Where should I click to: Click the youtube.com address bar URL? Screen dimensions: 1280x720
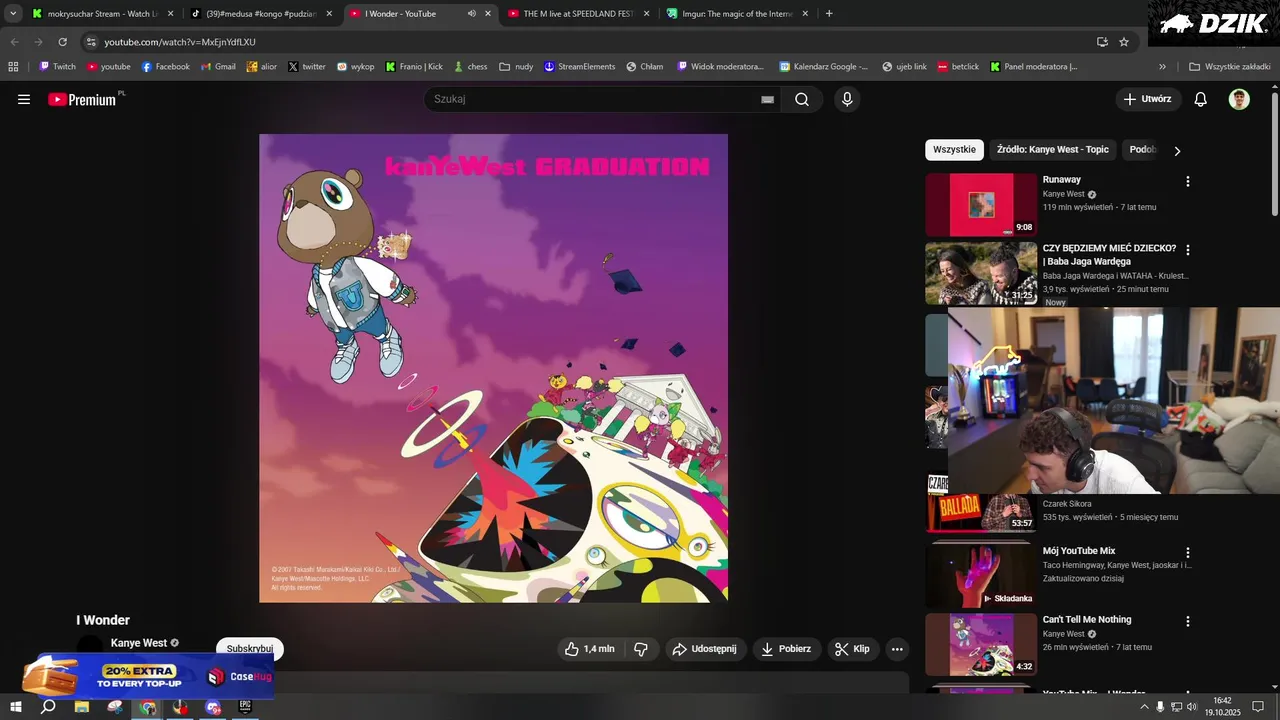click(x=180, y=42)
